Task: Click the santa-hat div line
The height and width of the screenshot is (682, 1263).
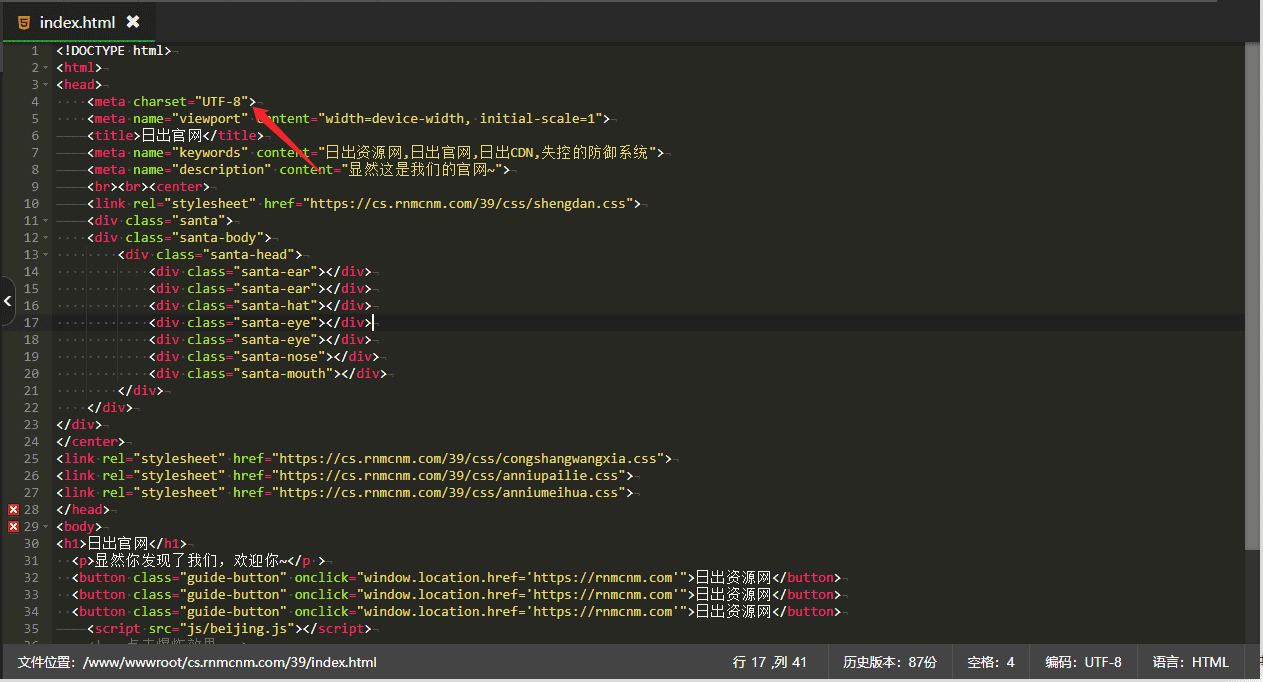Action: click(x=260, y=306)
